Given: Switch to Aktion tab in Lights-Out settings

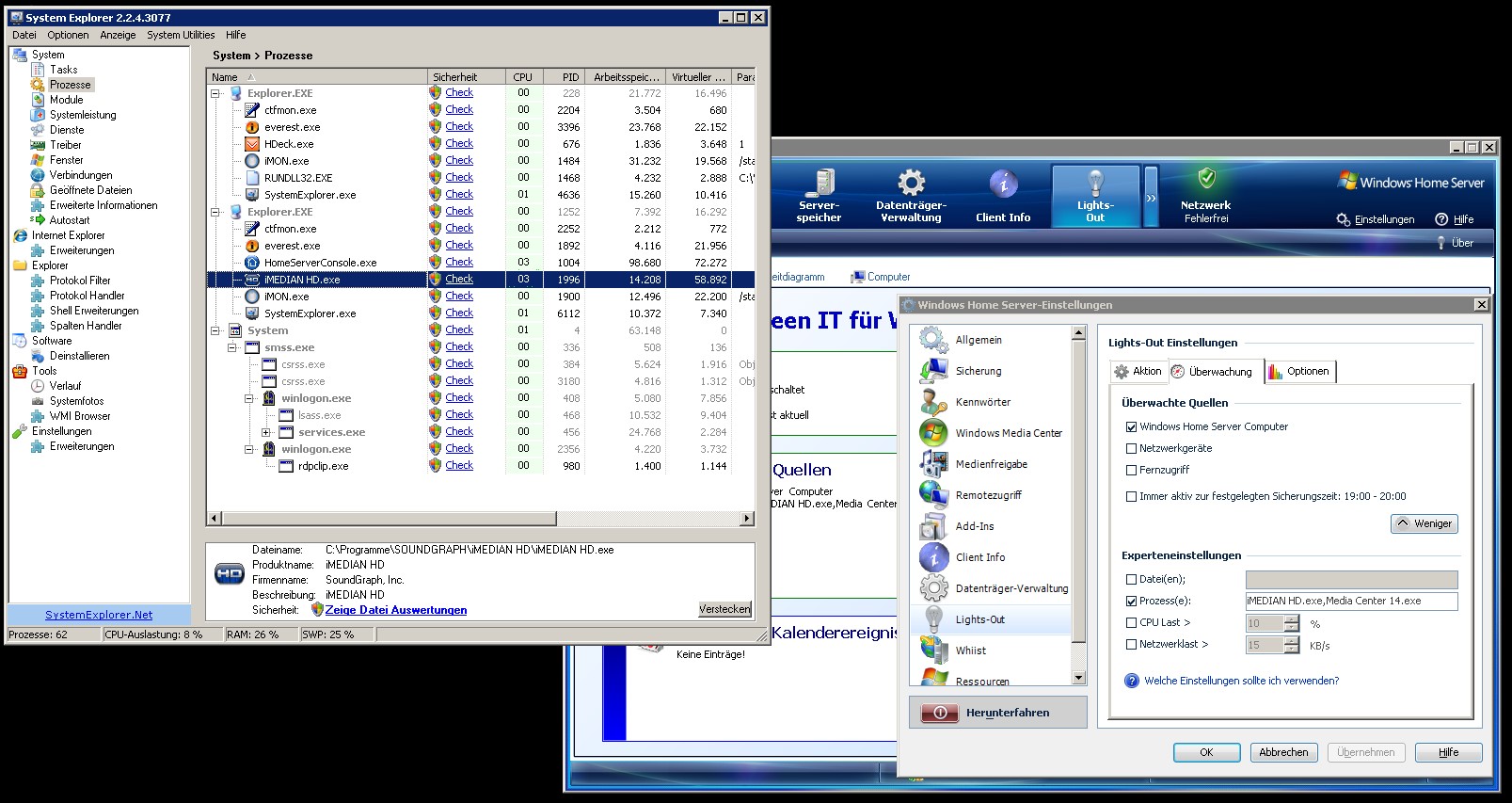Looking at the screenshot, I should (x=1138, y=371).
